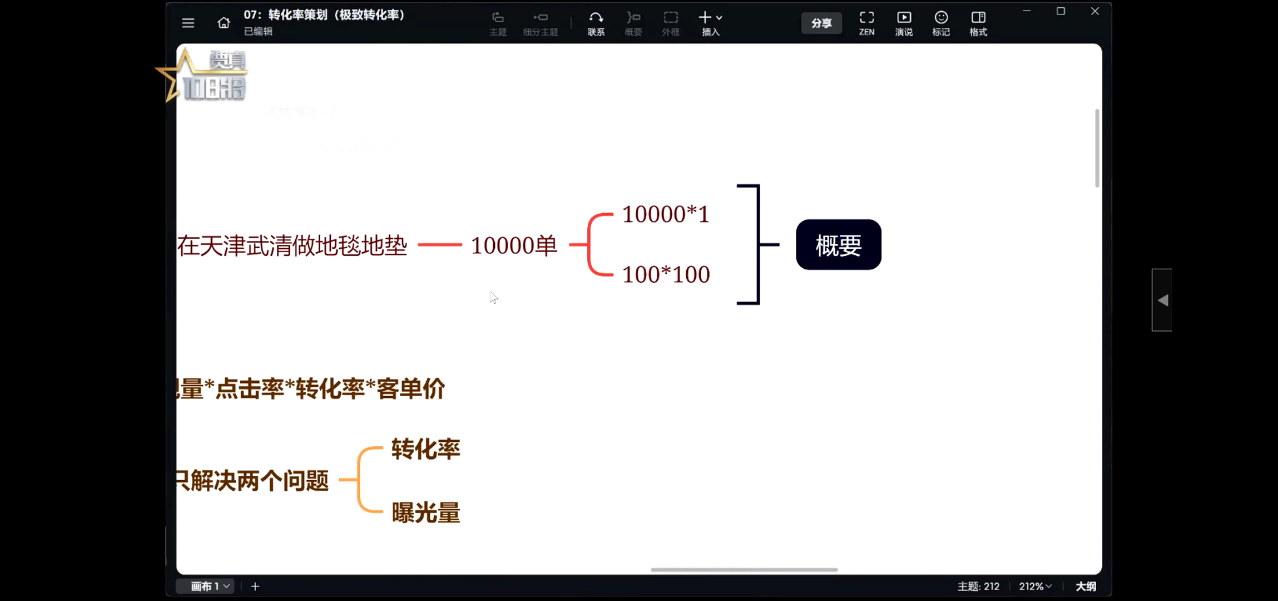Click the 主题 topic tool
This screenshot has width=1278, height=601.
(497, 22)
